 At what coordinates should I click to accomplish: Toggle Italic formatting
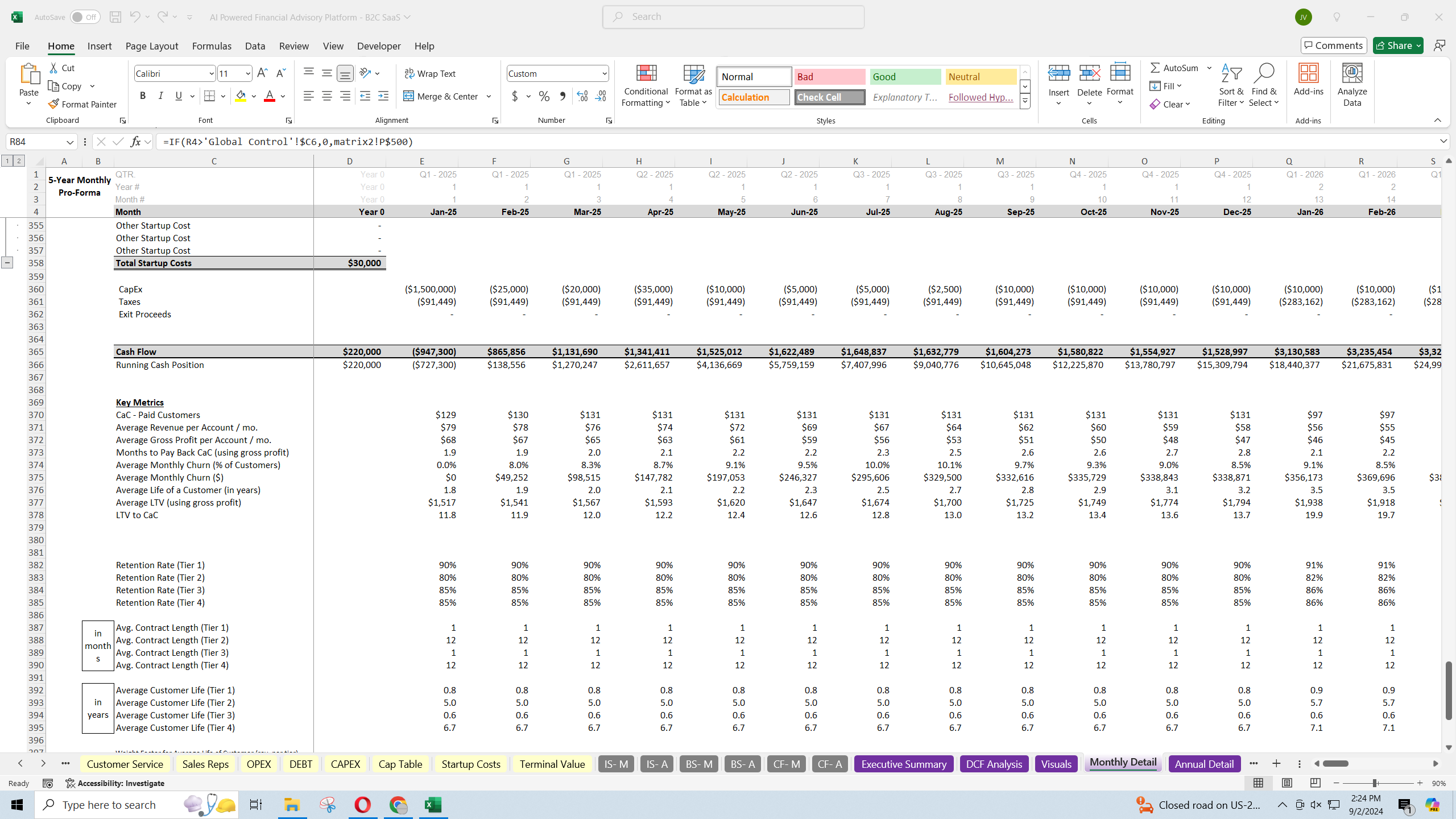coord(161,96)
